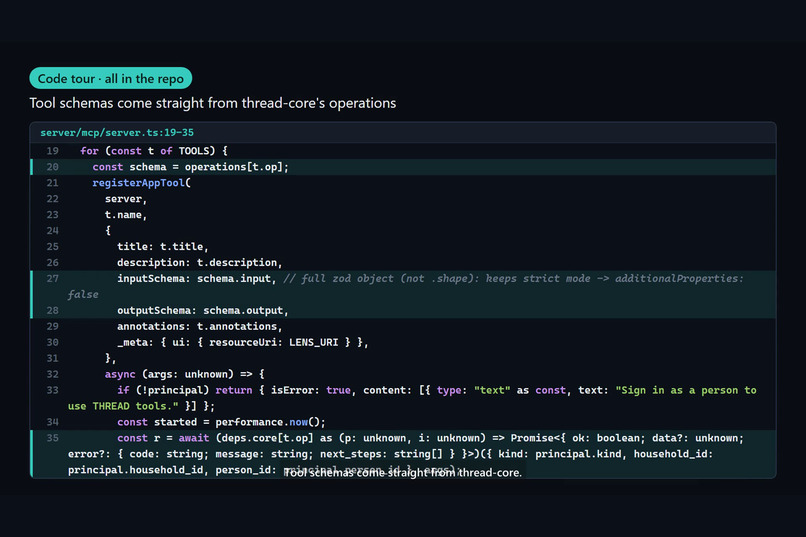
Task: Click the wrapped 'false' comment continuation
Action: click(x=83, y=294)
